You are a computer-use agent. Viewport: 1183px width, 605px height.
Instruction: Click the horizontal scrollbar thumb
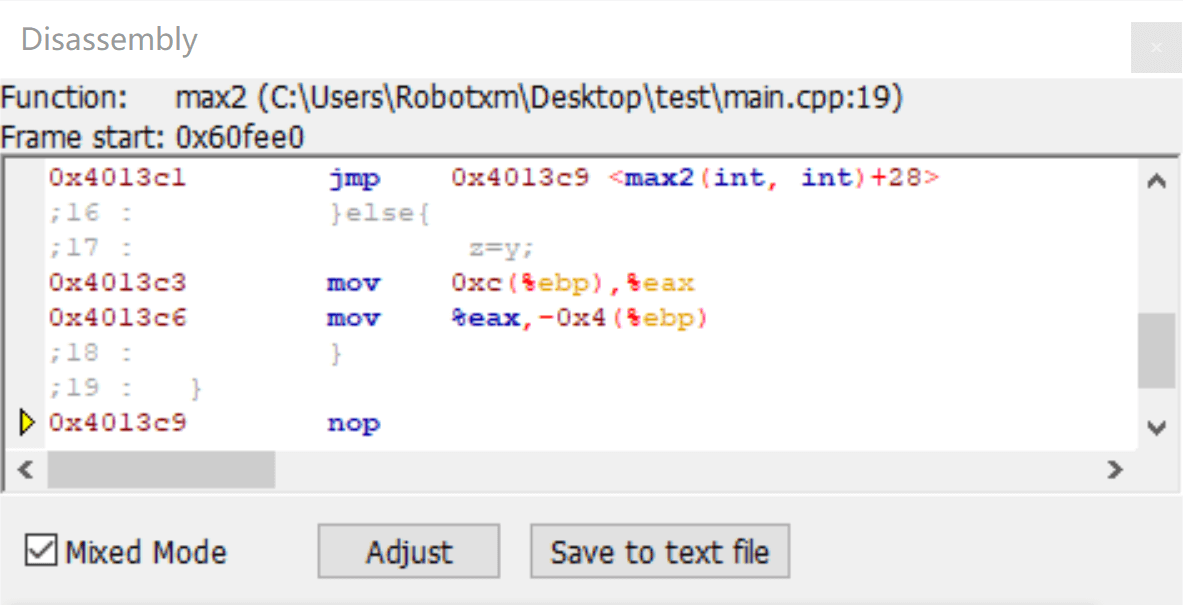(160, 469)
